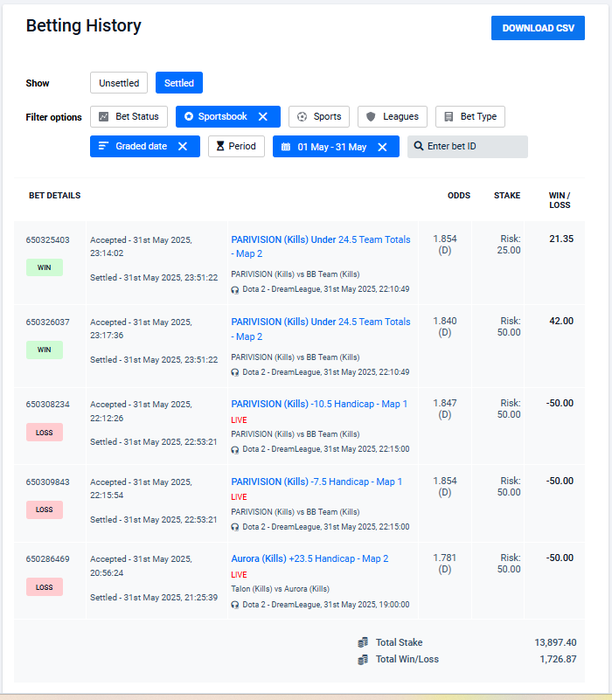Open the Bet Status filter
The width and height of the screenshot is (612, 700).
[x=129, y=117]
